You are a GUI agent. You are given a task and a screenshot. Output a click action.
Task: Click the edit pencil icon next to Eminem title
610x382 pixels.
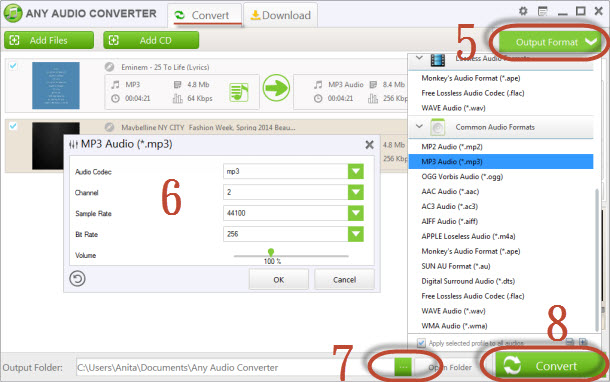click(x=109, y=67)
